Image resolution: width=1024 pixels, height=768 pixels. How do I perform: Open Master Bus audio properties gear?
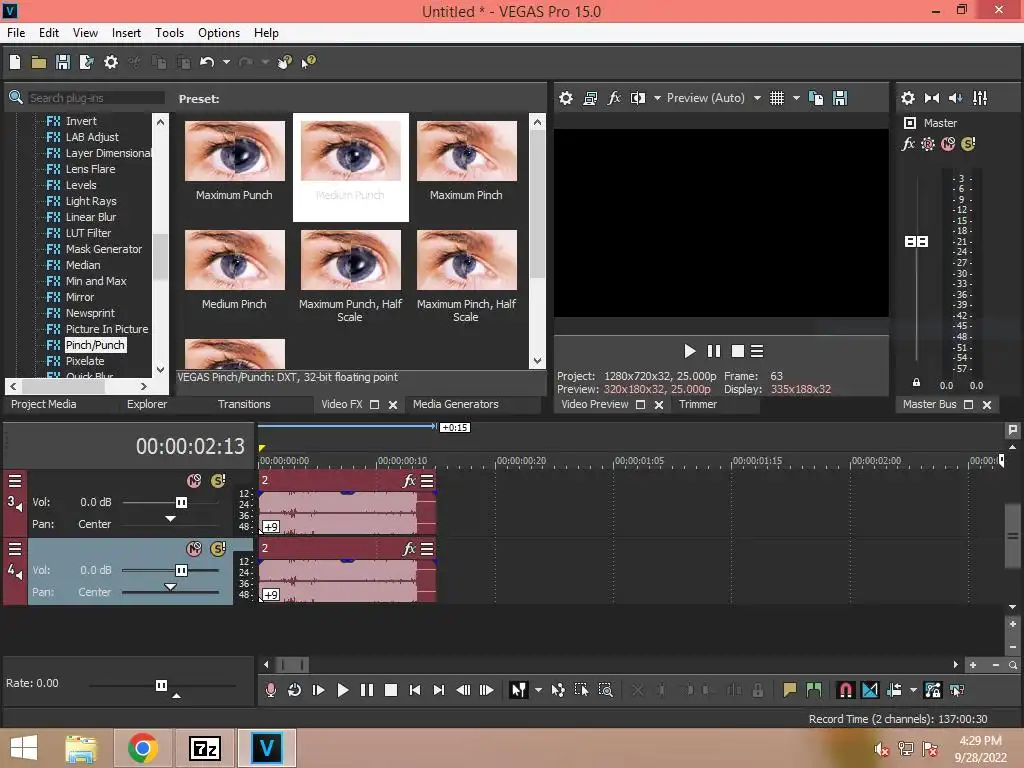[908, 98]
